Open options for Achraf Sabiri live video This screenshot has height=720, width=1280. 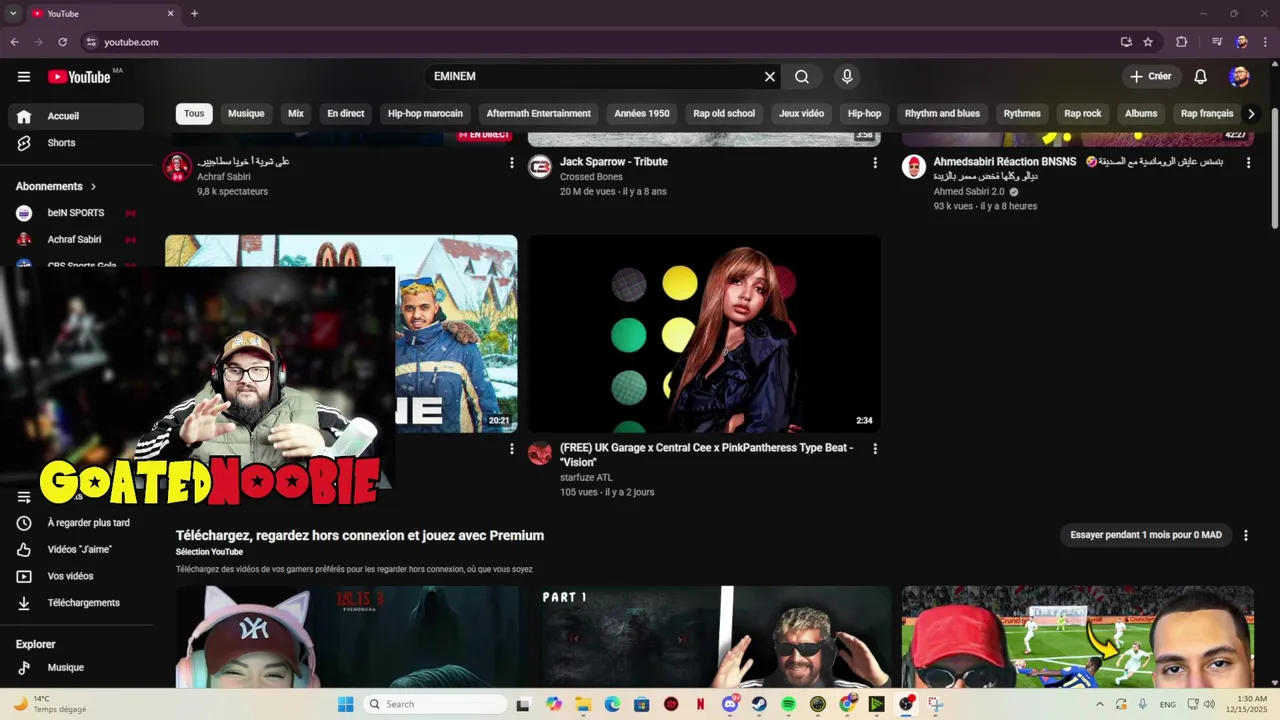pyautogui.click(x=512, y=163)
